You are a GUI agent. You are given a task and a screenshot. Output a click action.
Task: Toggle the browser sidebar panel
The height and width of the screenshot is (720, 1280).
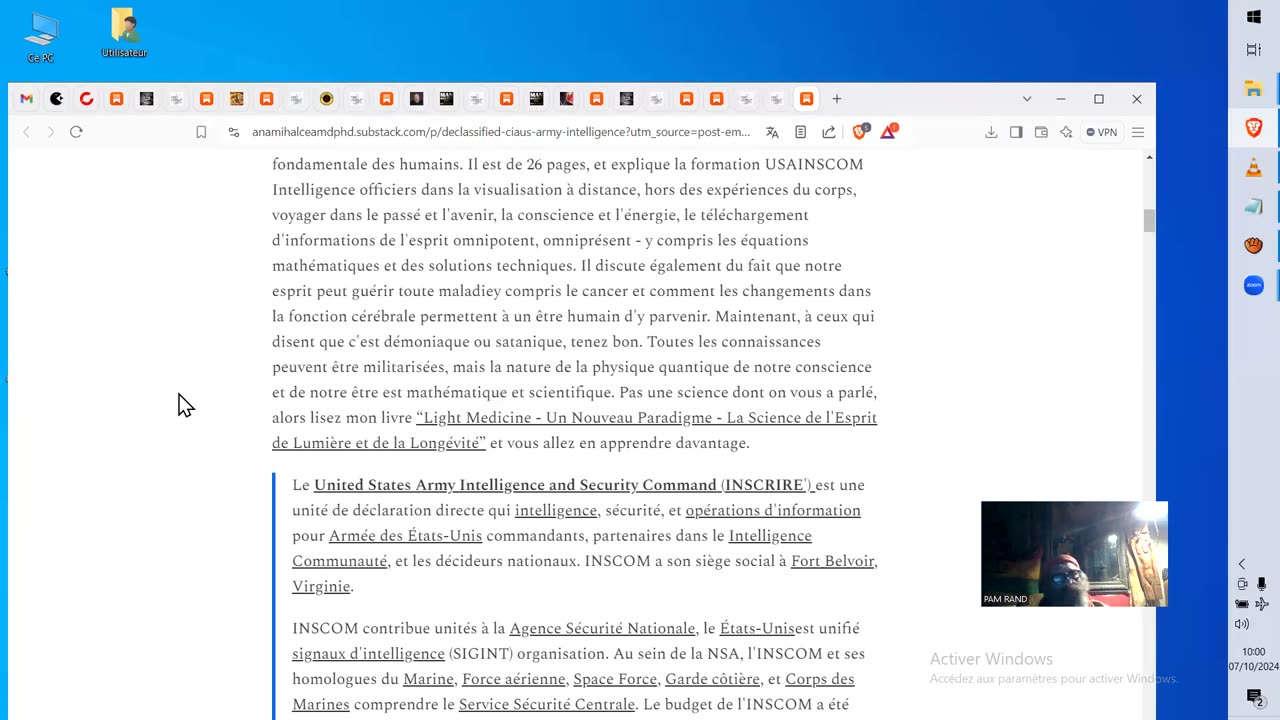click(x=1016, y=132)
